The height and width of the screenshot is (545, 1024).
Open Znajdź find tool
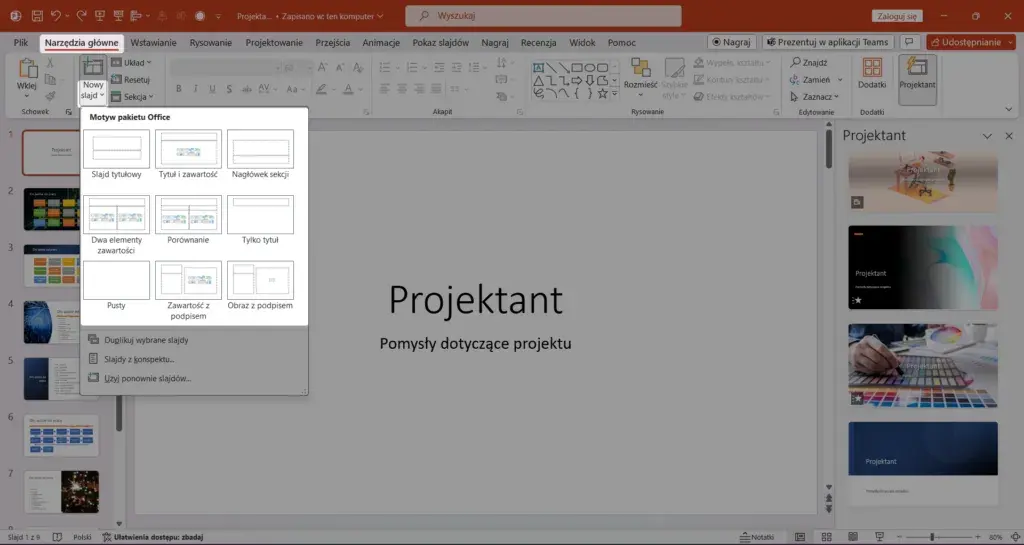808,63
